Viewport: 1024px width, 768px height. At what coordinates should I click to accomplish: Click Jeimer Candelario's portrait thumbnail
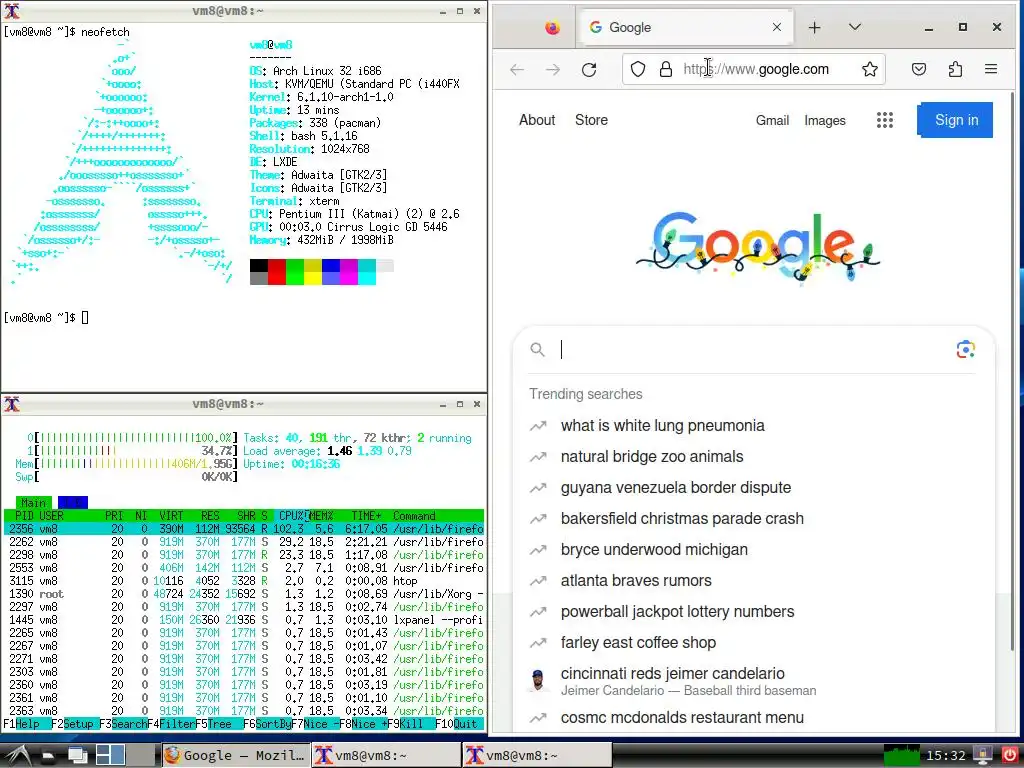coord(537,680)
